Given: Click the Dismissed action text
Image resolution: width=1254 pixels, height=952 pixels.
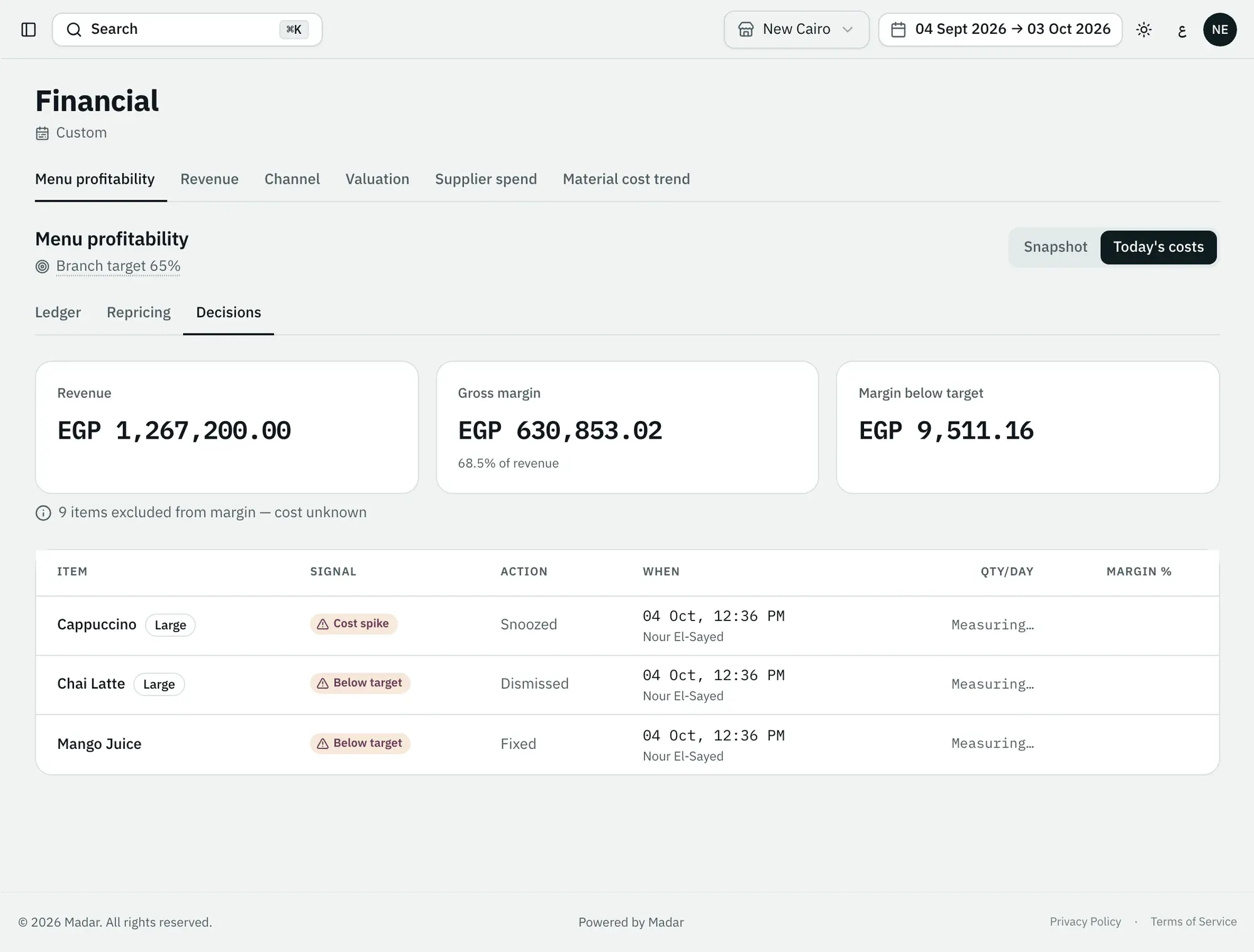Looking at the screenshot, I should [534, 684].
